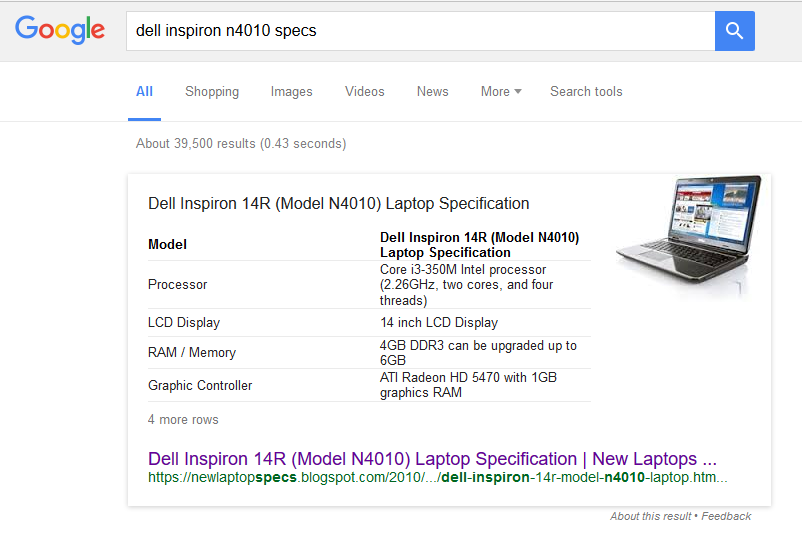Click the 14 inch LCD Display value
Image resolution: width=802 pixels, height=538 pixels.
pos(439,323)
